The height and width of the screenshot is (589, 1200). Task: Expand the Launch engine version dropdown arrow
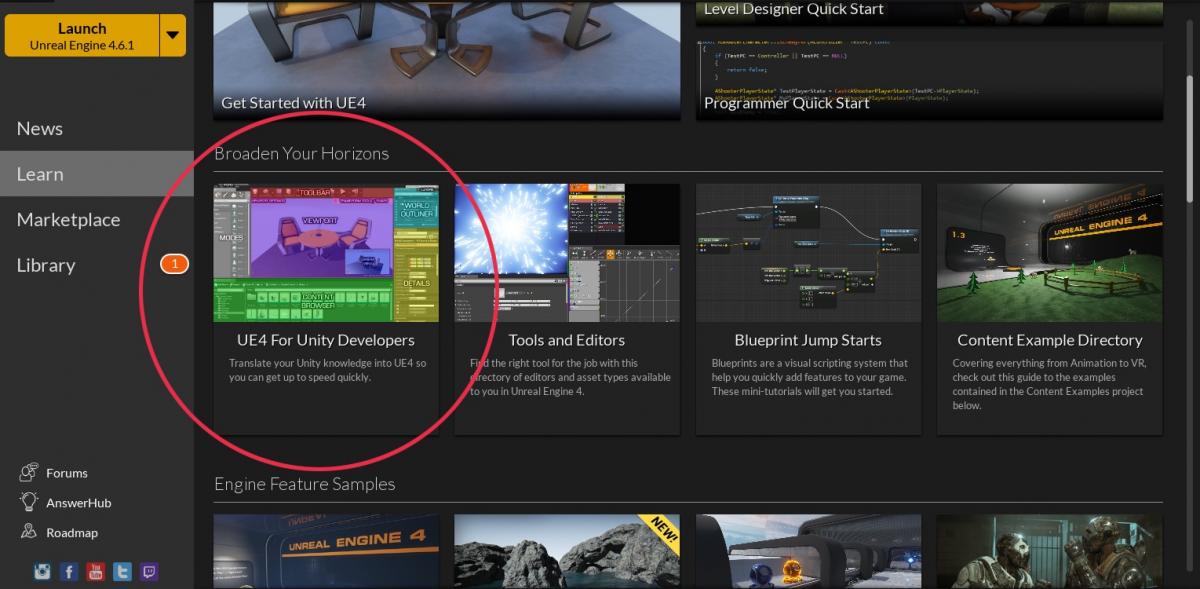(x=173, y=36)
